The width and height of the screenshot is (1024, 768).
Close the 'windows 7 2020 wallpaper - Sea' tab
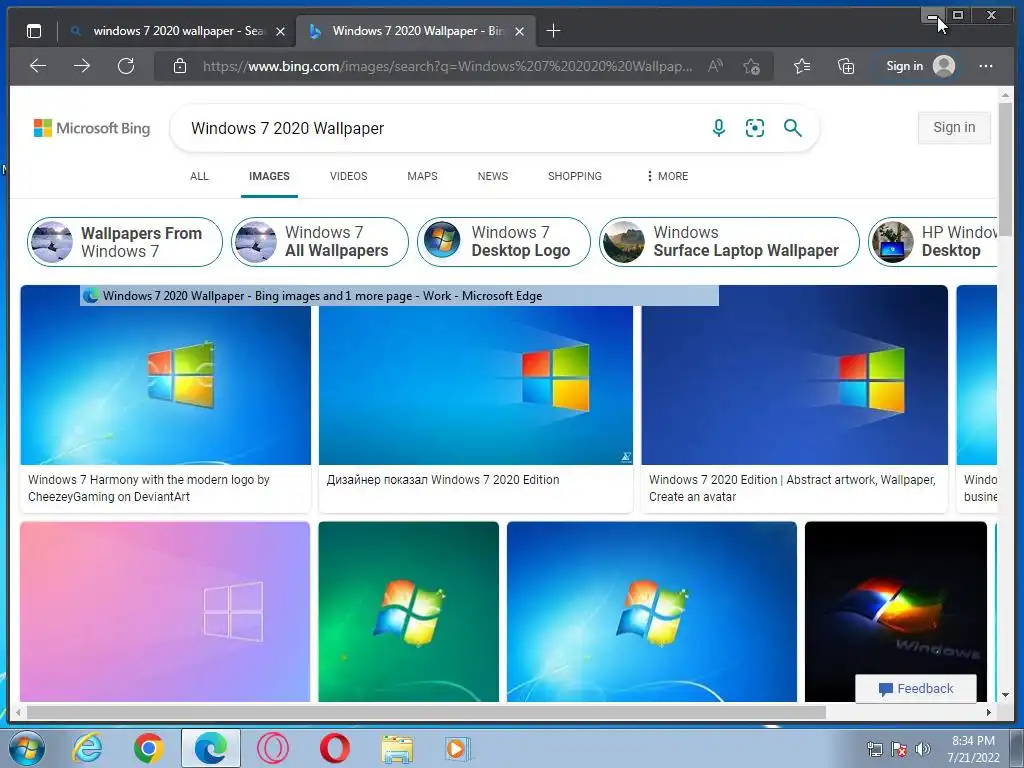point(280,31)
